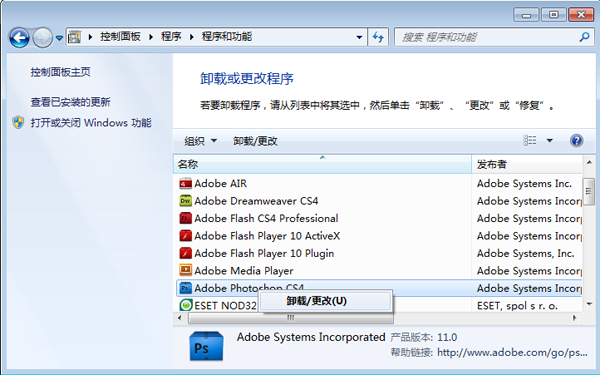Click the horizontal scrollbar thumb in list
The image size is (600, 375).
click(291, 318)
